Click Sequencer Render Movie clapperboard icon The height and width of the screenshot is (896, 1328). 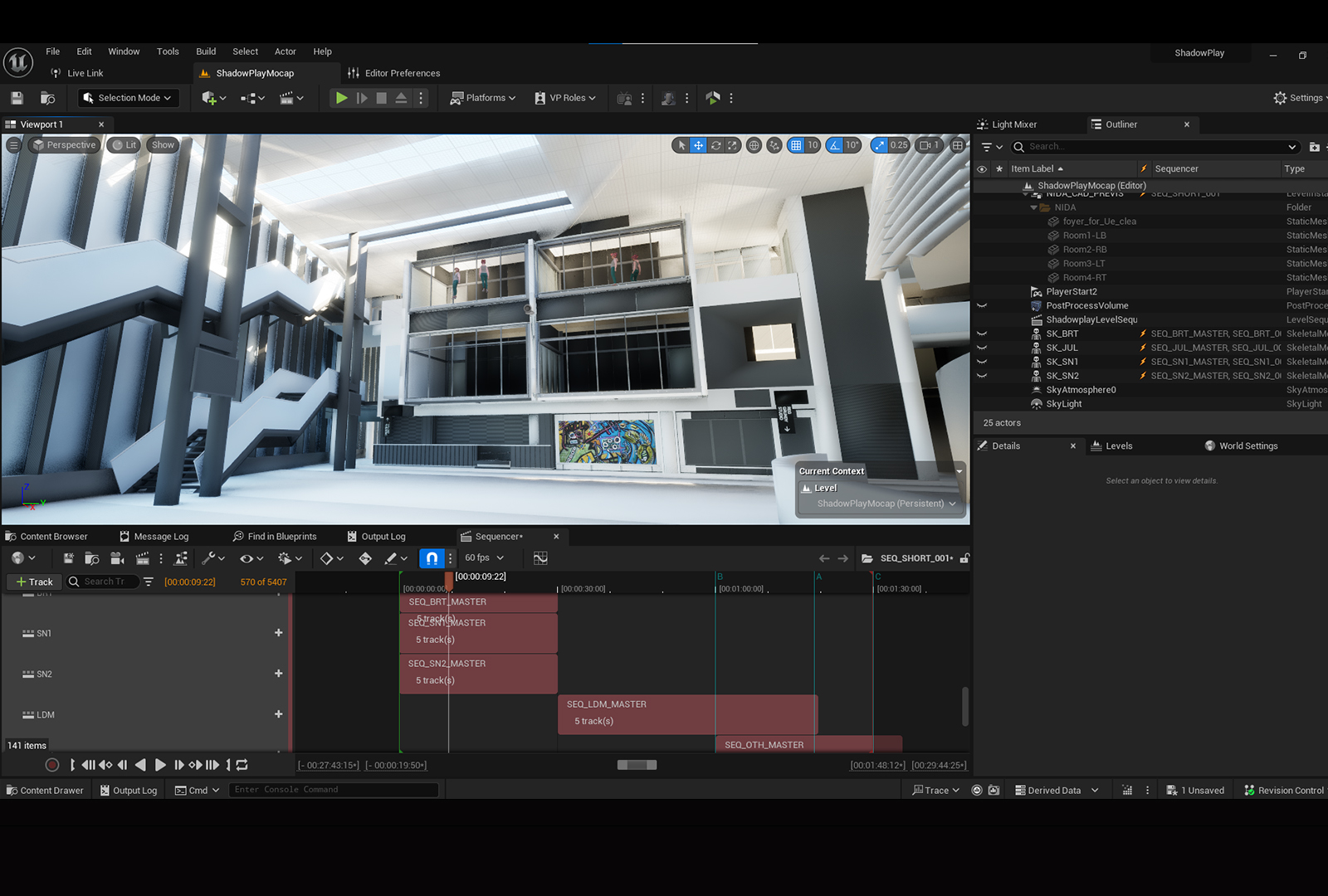coord(142,558)
